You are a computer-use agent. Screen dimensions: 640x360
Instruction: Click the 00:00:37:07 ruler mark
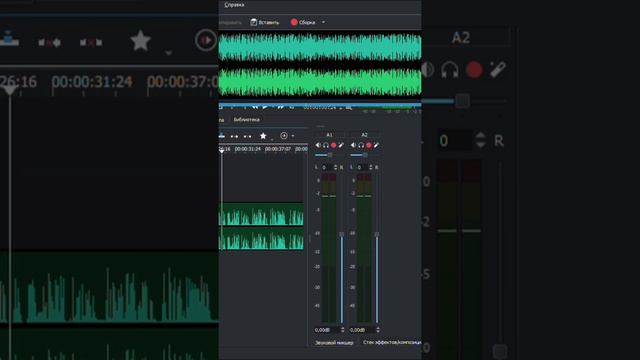(x=278, y=149)
